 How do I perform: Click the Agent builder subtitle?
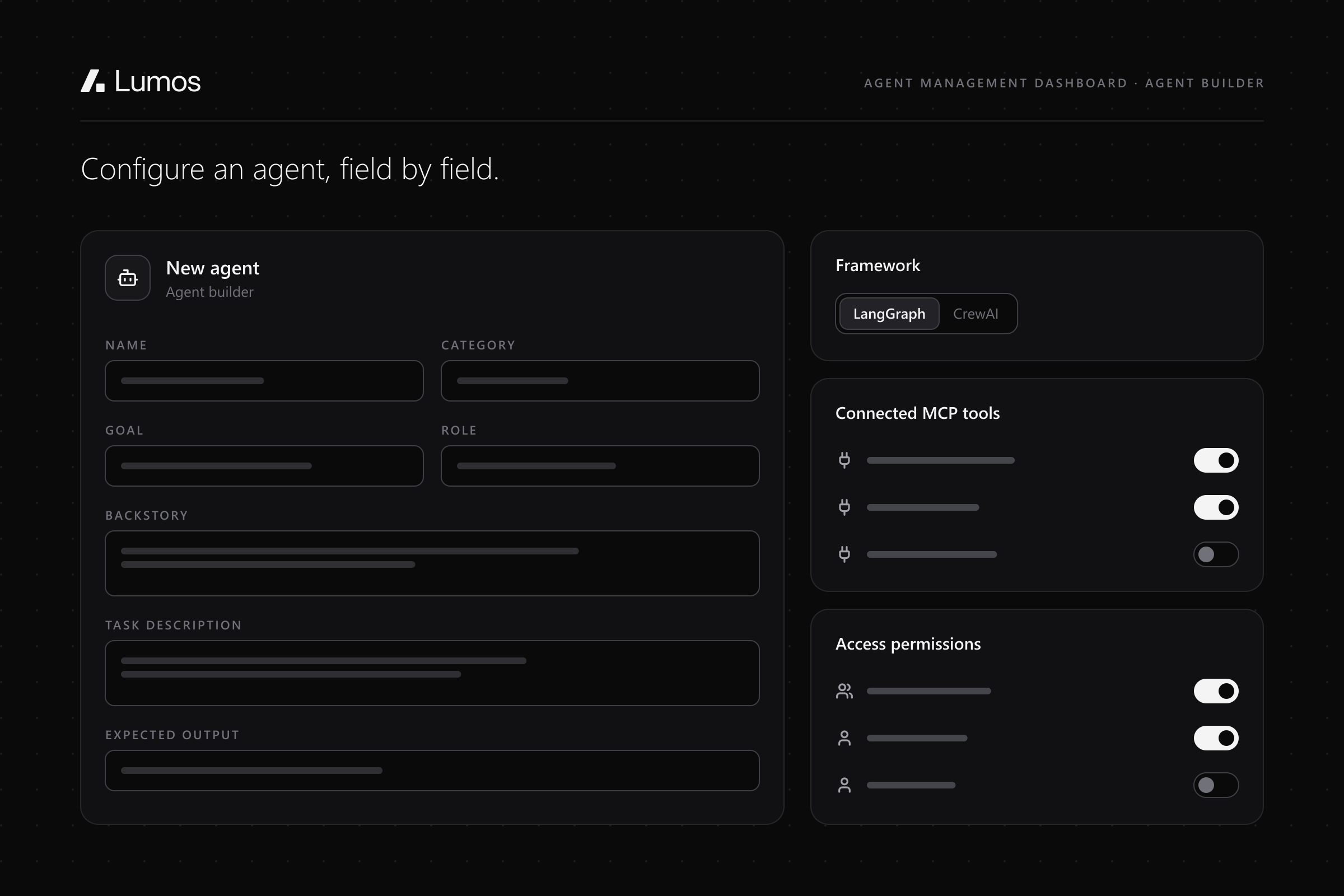(x=209, y=292)
